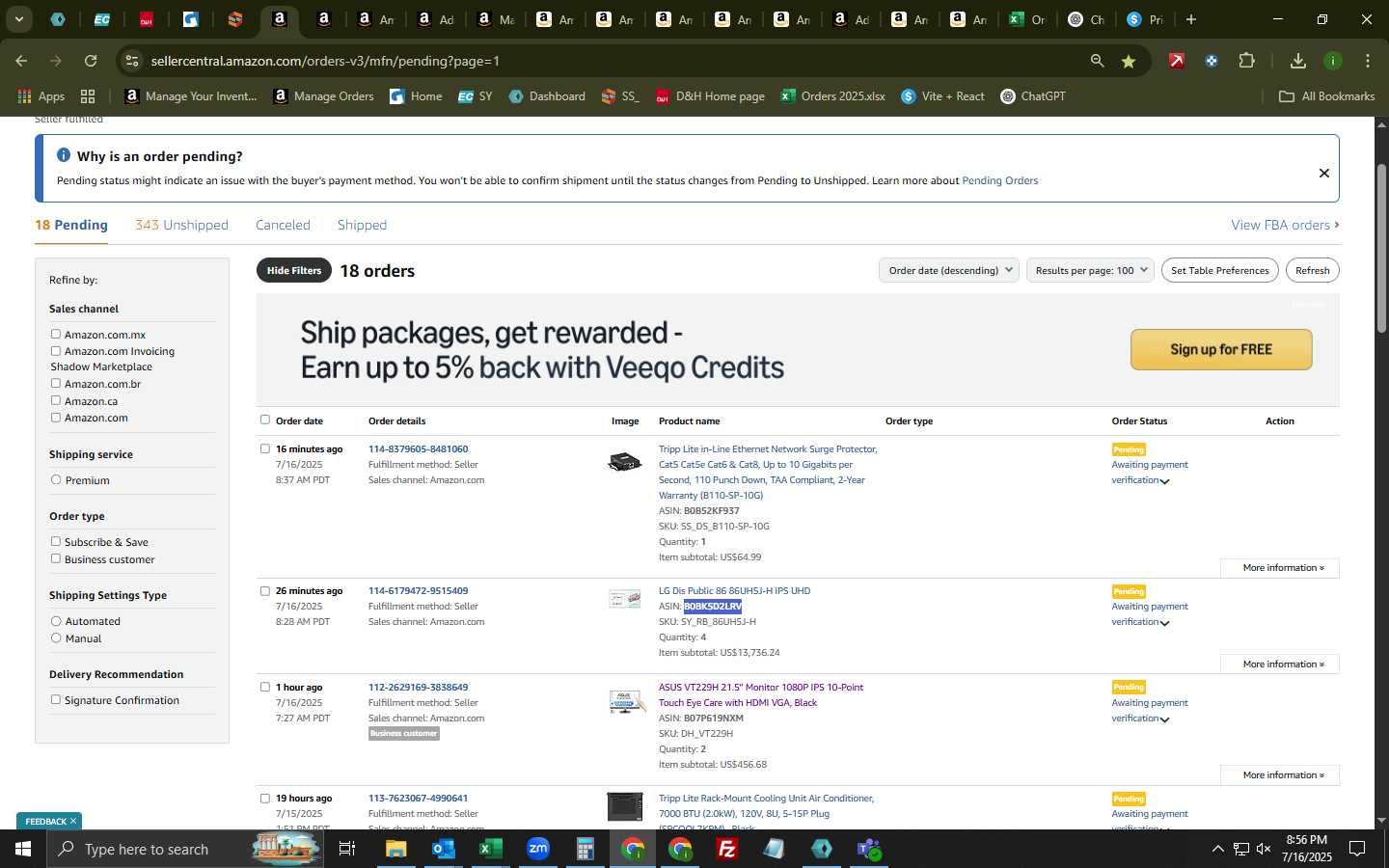Image resolution: width=1389 pixels, height=868 pixels.
Task: Open the browser zoom magnifier icon
Action: pyautogui.click(x=1097, y=61)
